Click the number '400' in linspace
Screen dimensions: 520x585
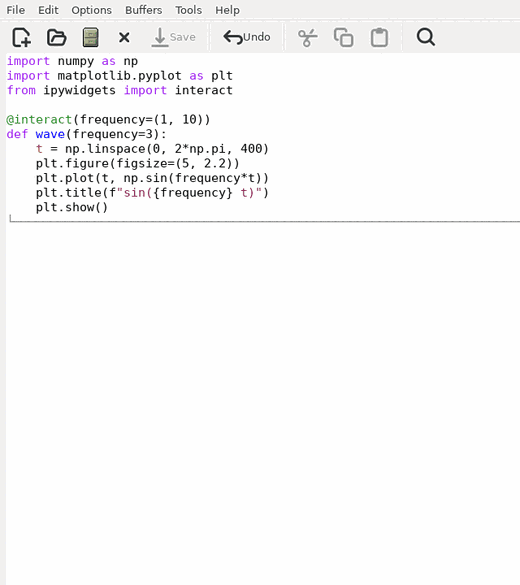tap(251, 149)
